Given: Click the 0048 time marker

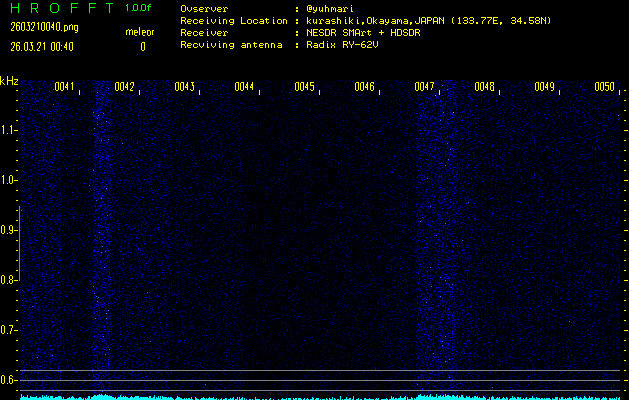Looking at the screenshot, I should [484, 87].
